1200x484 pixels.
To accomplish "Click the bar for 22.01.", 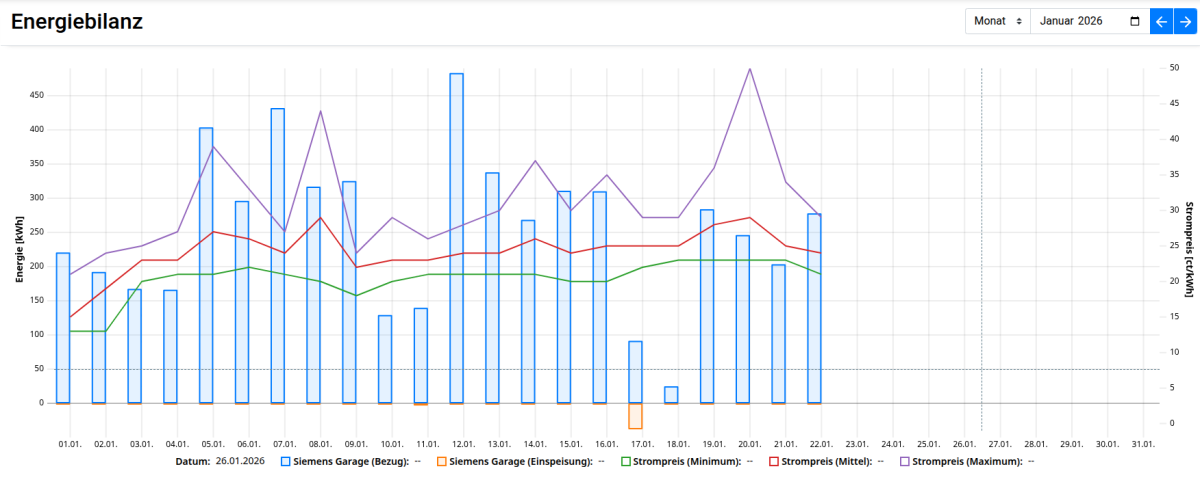I will click(814, 310).
